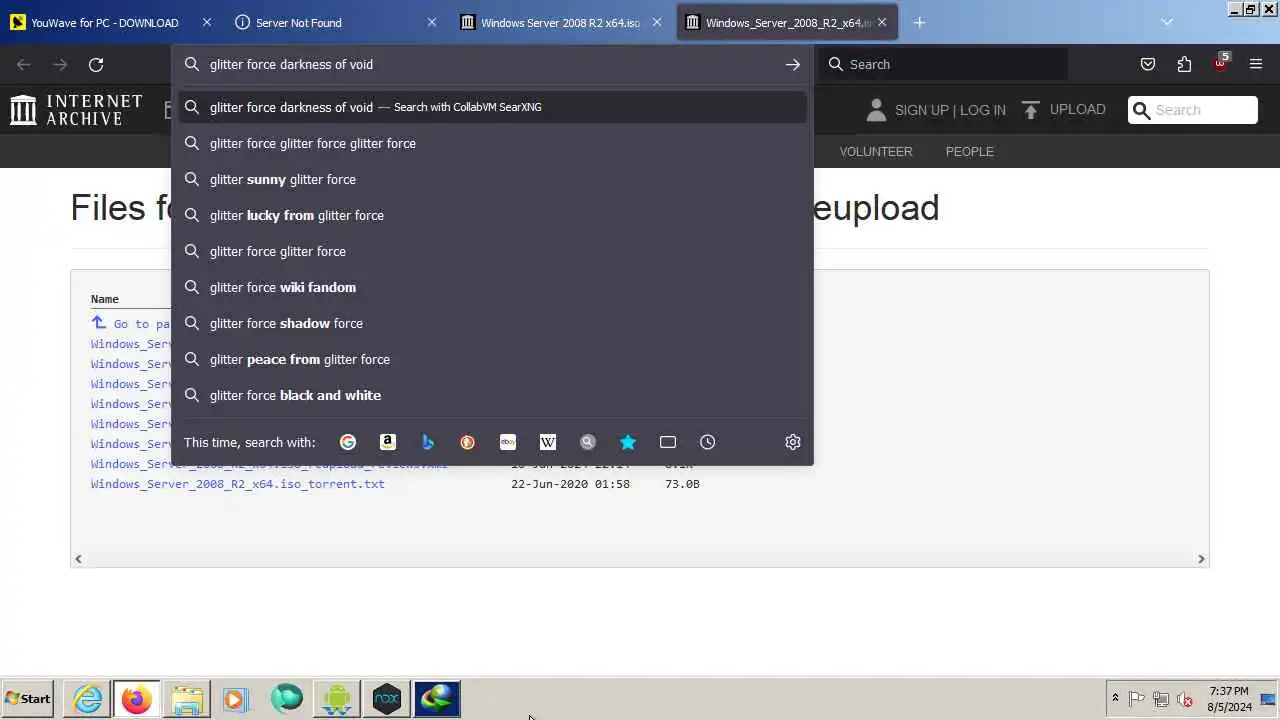Search with Wikipedia one-off engine

548,442
